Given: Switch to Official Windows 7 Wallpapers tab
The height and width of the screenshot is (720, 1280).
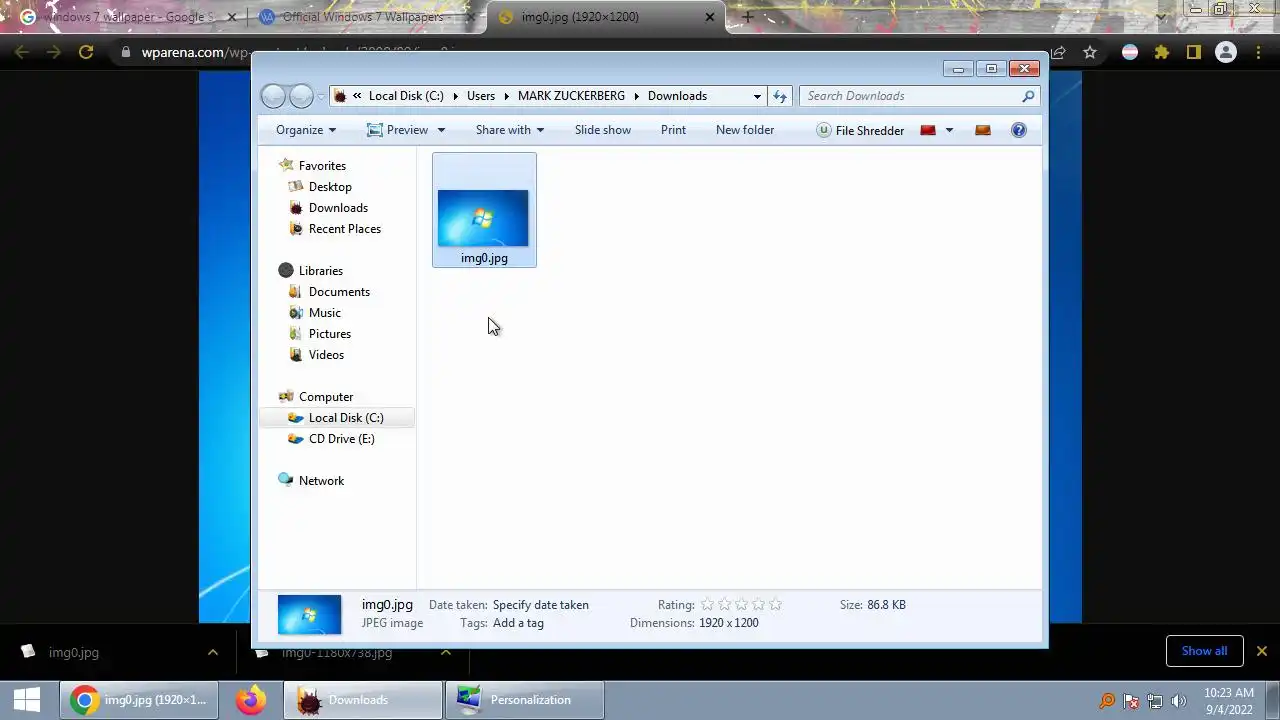Looking at the screenshot, I should click(362, 17).
